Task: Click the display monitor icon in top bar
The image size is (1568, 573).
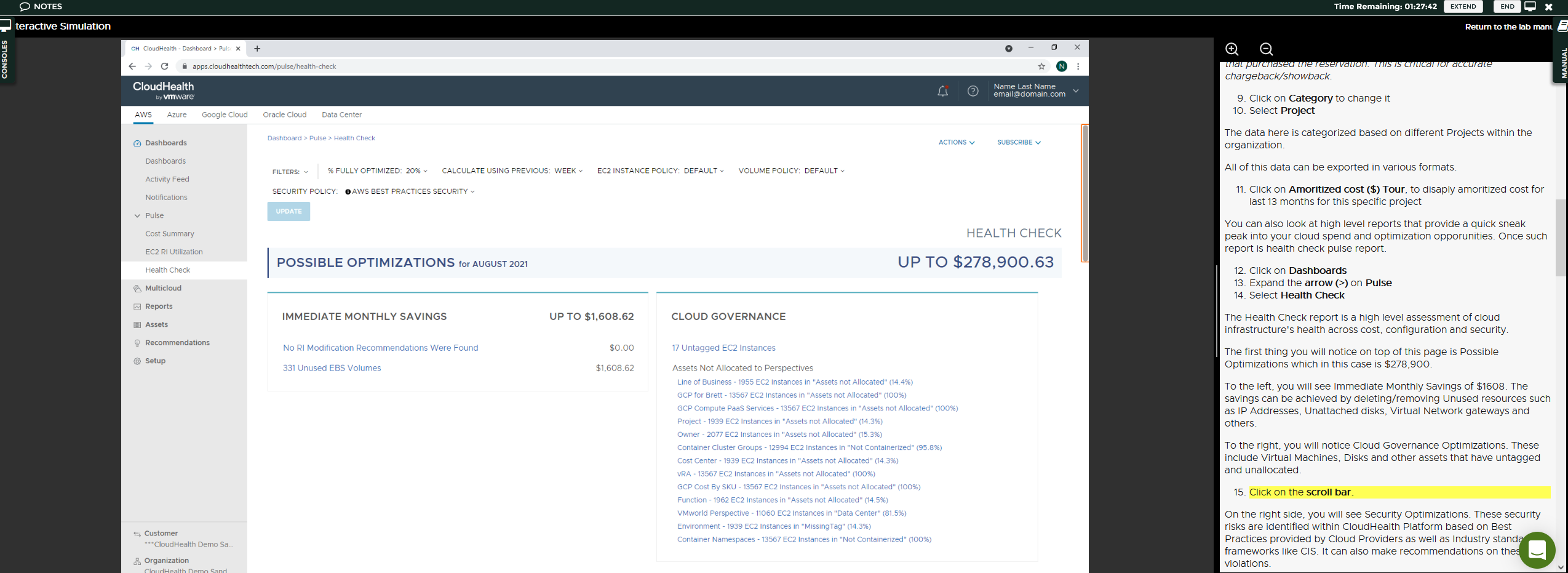Action: 1530,6
